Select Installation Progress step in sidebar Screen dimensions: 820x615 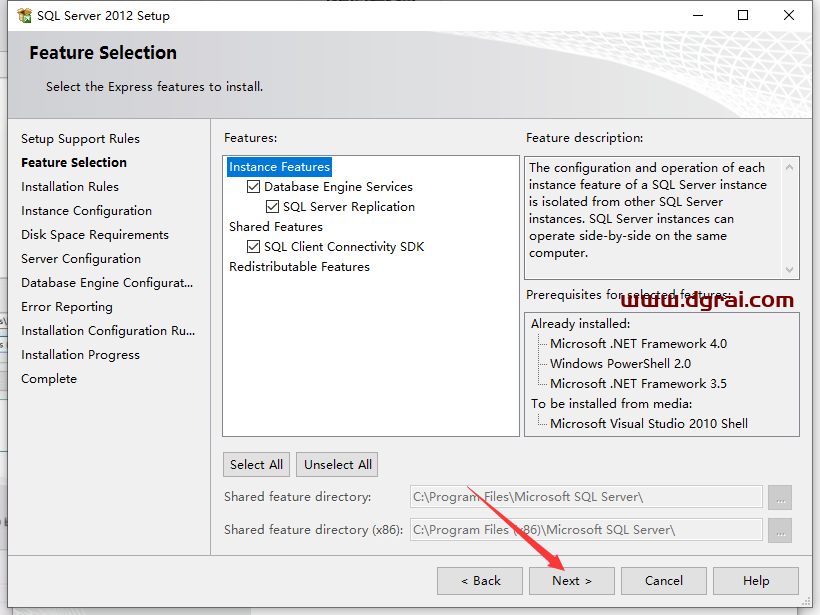tap(81, 355)
